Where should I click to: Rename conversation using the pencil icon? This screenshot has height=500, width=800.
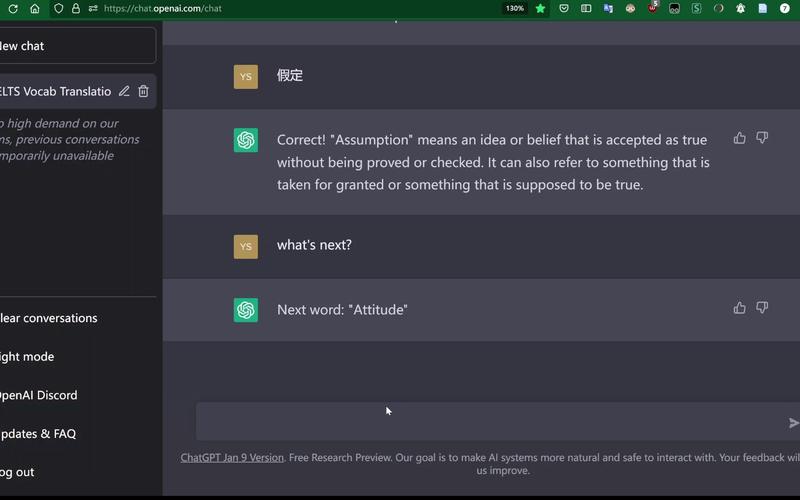[x=124, y=91]
